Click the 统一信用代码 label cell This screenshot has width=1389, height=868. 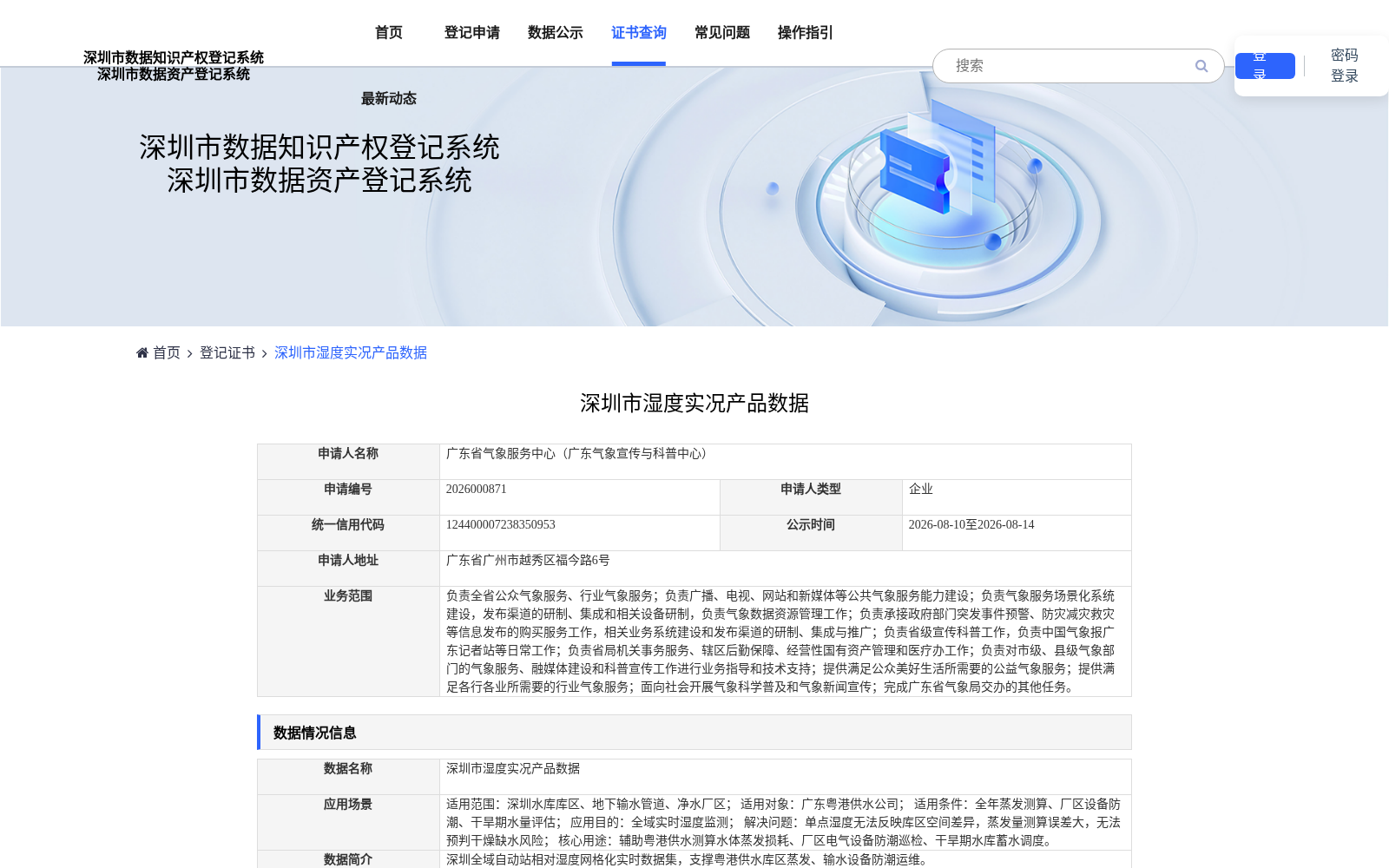[x=348, y=533]
